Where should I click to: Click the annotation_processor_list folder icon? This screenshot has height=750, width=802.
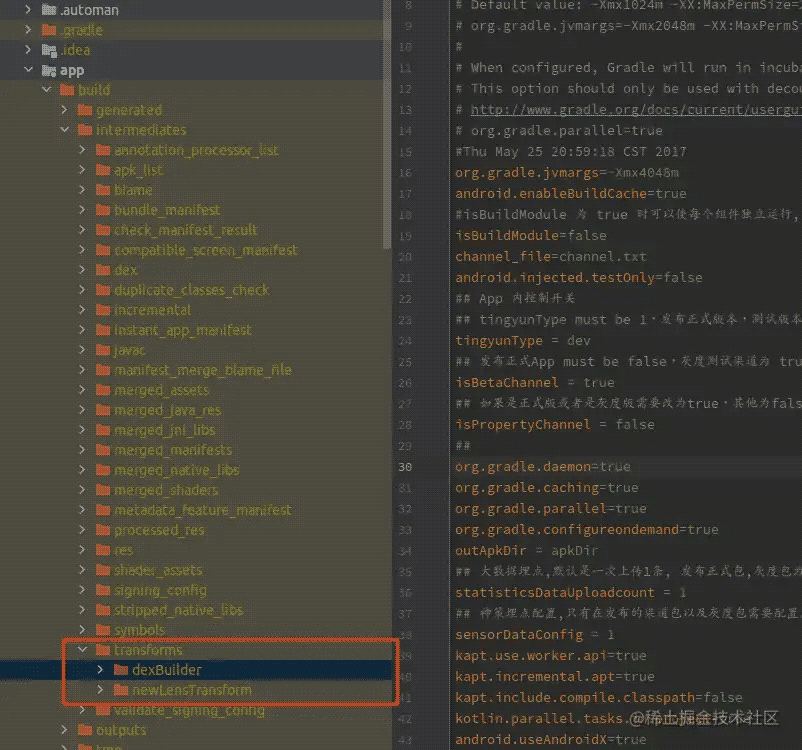(103, 150)
